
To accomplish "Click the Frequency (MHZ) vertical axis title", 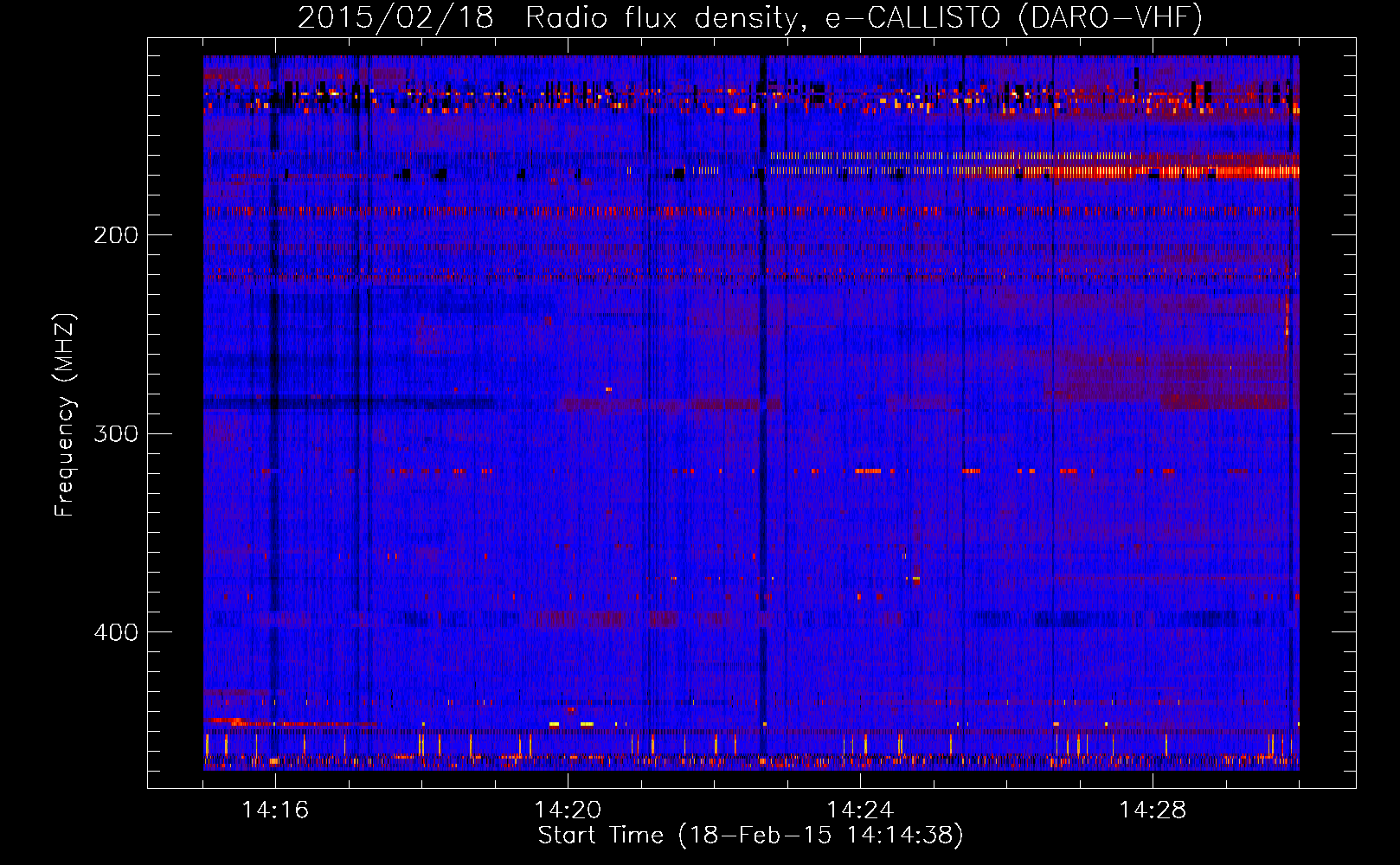I will [x=65, y=415].
